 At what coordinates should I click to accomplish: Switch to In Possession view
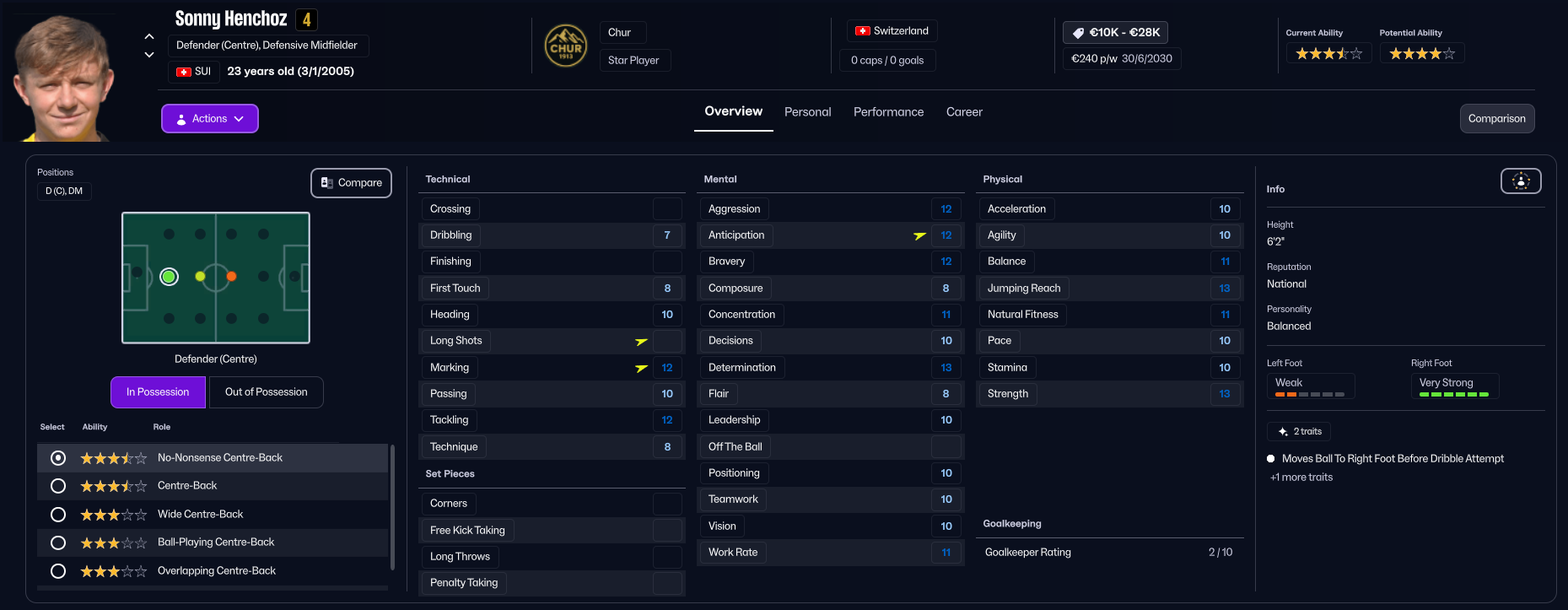pos(158,392)
